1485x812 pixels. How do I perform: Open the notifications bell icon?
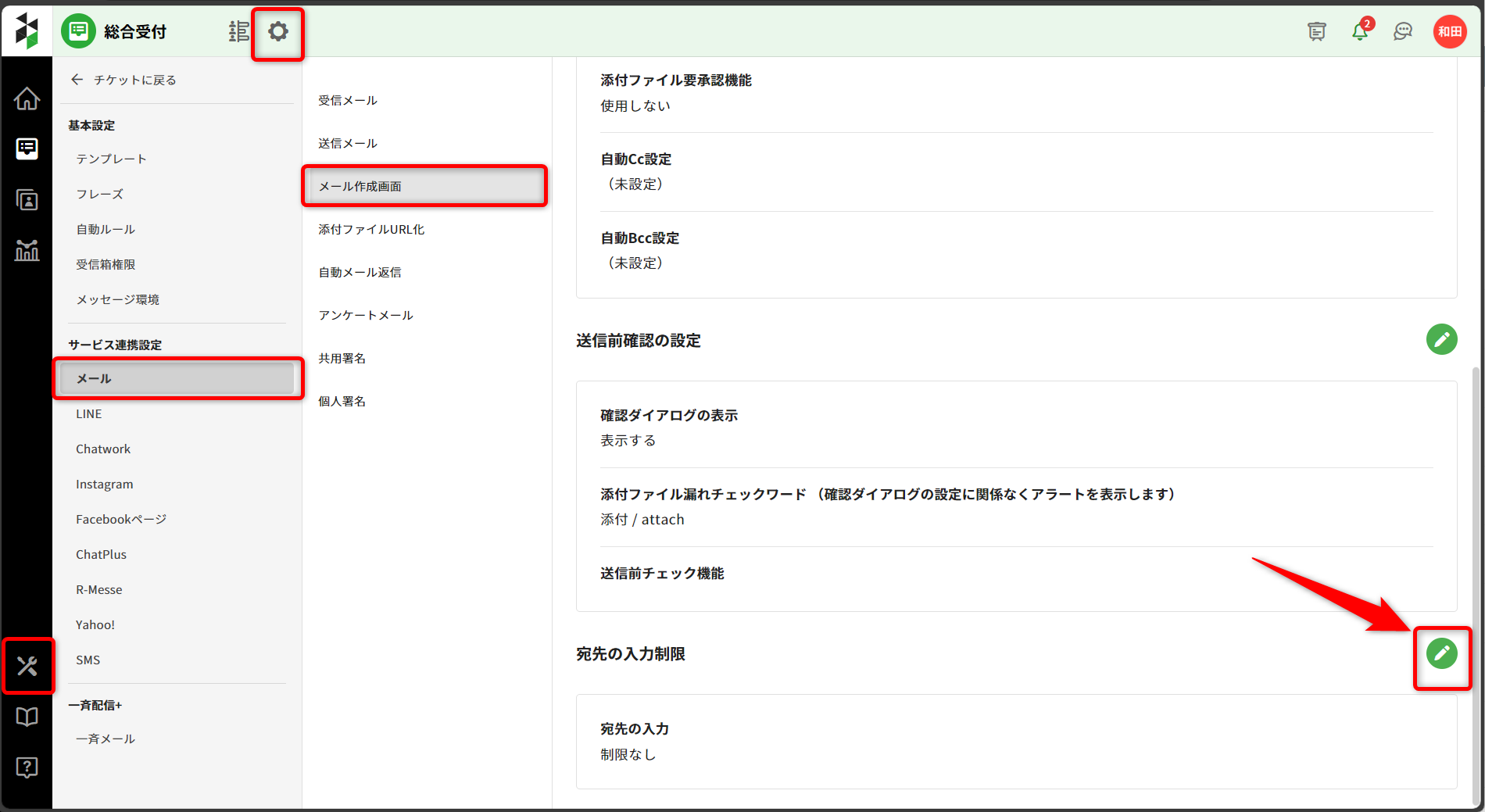(x=1360, y=31)
